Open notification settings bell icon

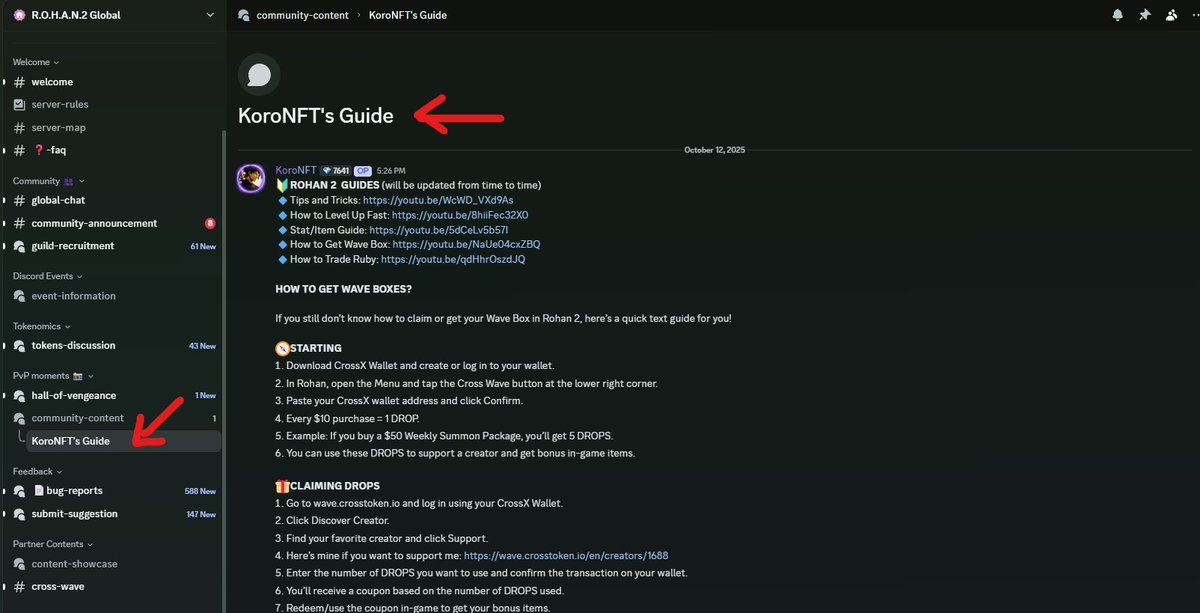coord(1118,15)
